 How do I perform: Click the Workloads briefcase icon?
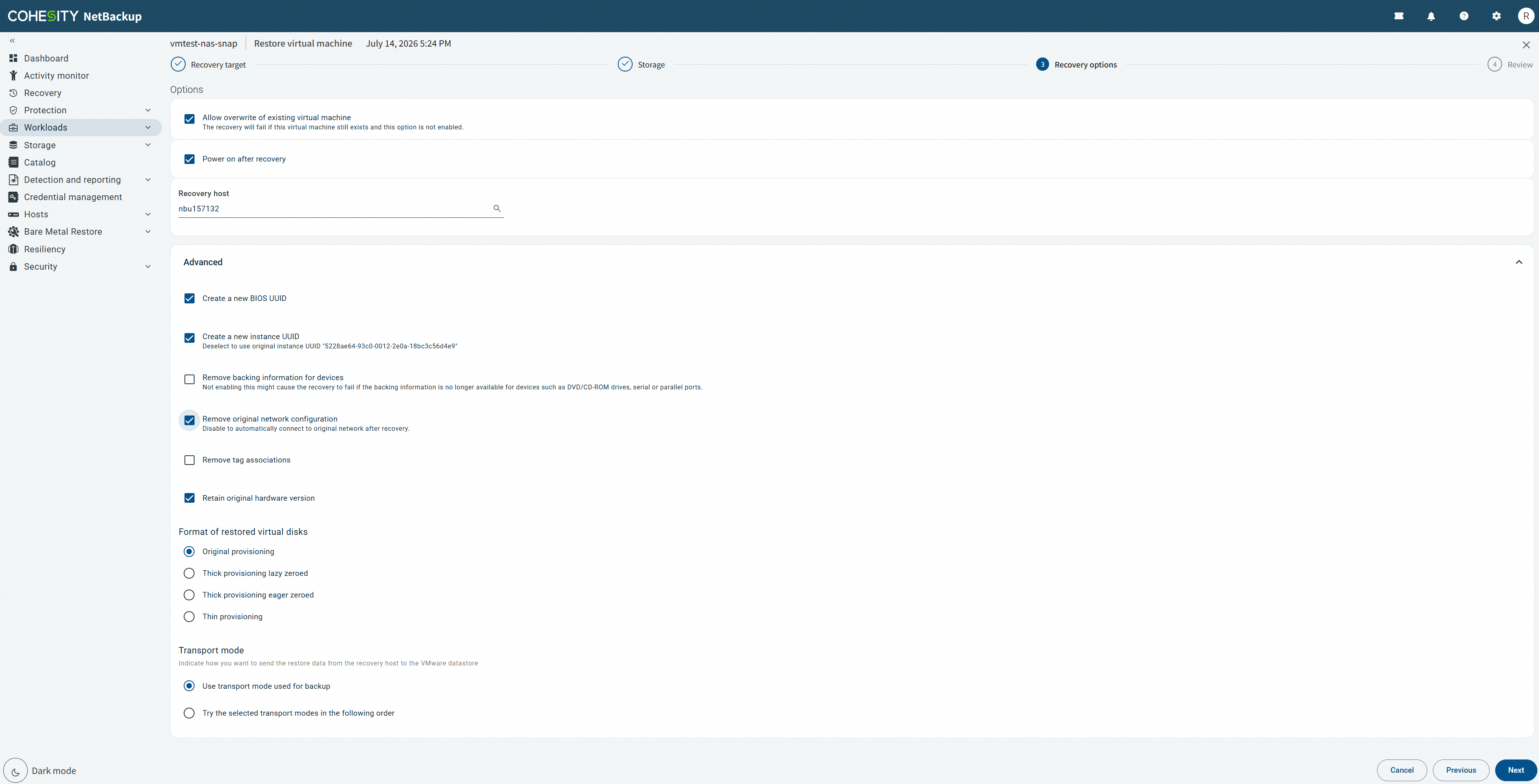point(13,127)
